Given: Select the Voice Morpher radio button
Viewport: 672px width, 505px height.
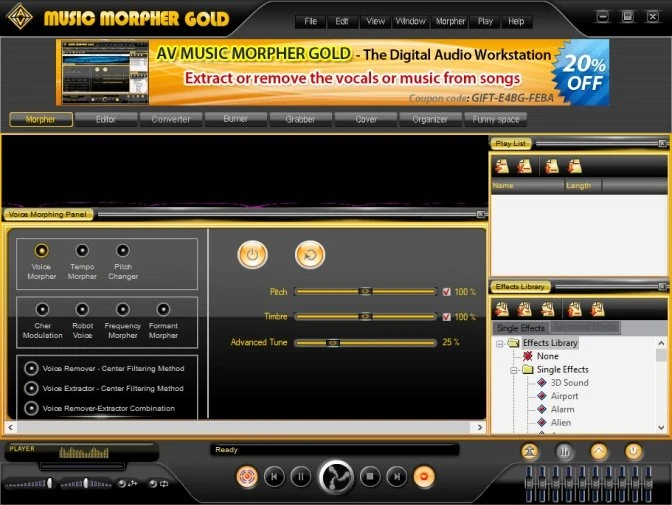Looking at the screenshot, I should pos(42,250).
